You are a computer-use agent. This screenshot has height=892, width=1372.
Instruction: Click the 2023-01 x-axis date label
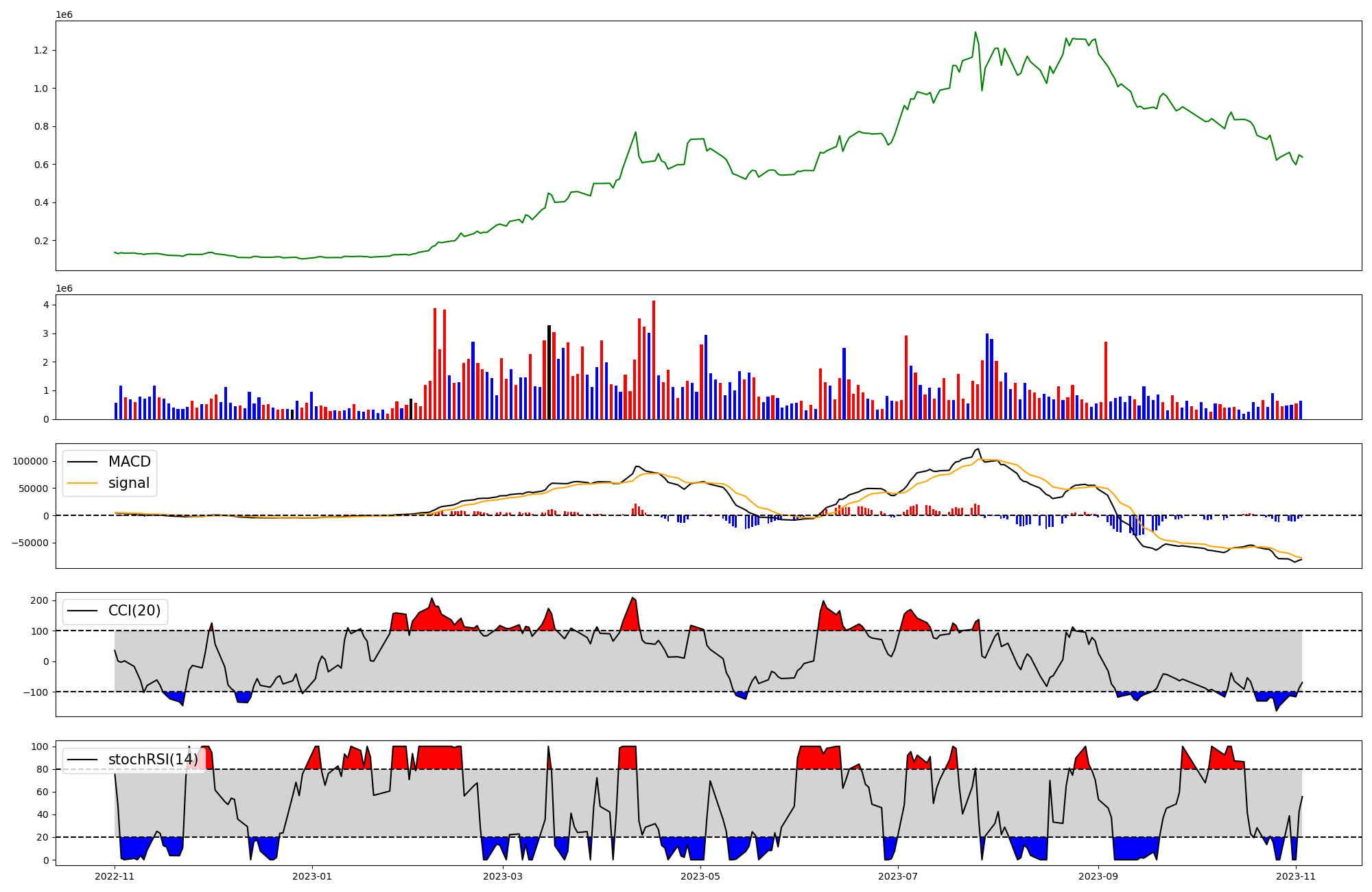(312, 876)
